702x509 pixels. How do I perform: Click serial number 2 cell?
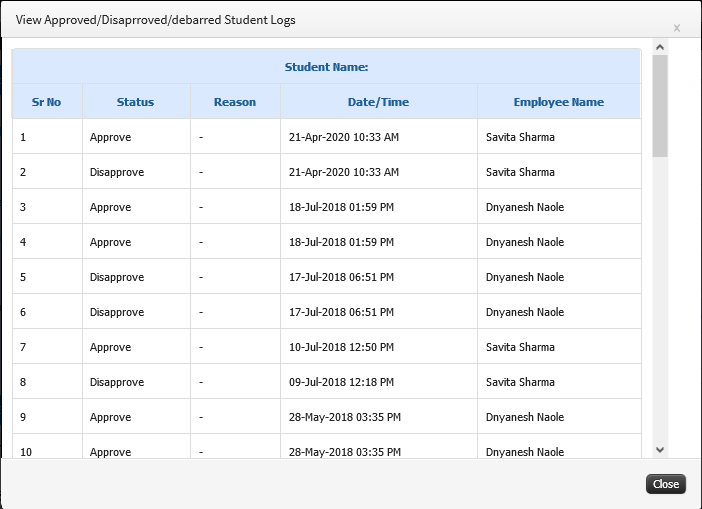(x=47, y=171)
